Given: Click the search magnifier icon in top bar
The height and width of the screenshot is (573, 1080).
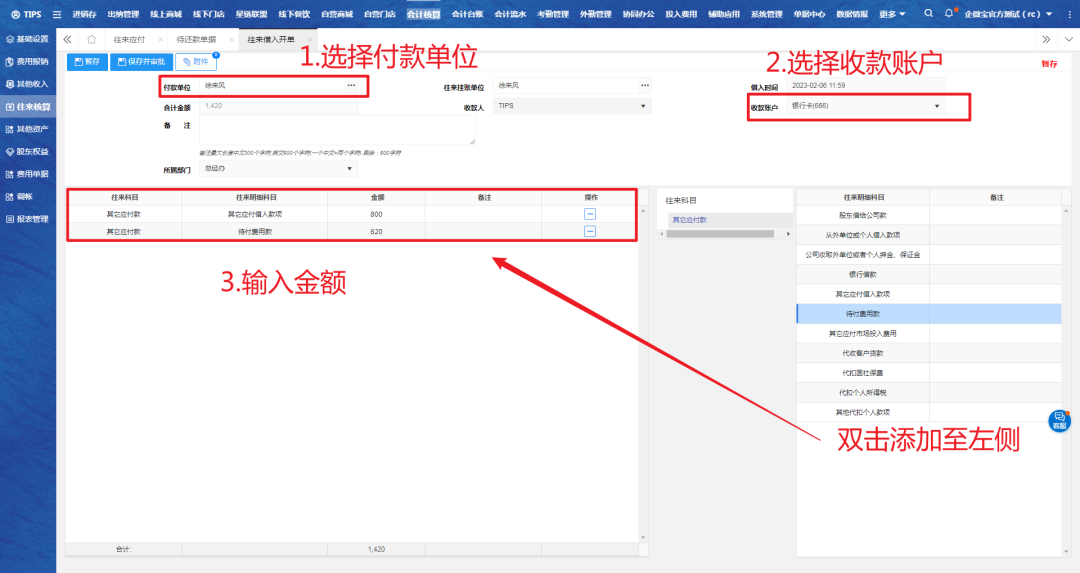Looking at the screenshot, I should pos(929,14).
